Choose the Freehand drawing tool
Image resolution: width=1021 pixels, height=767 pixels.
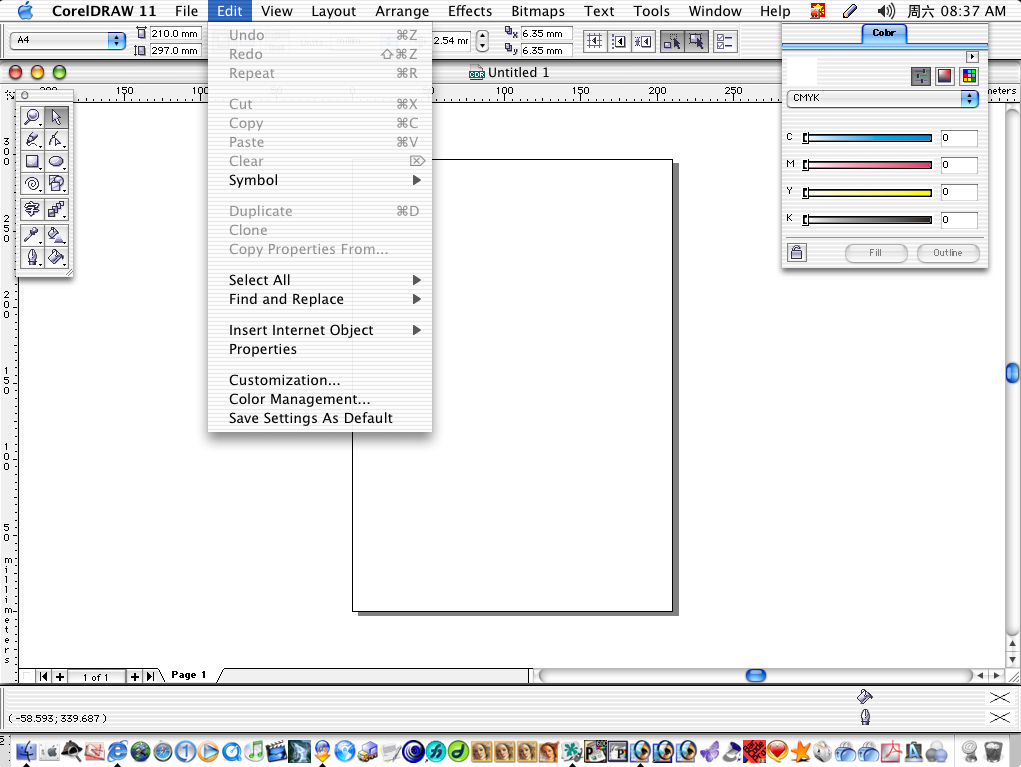tap(32, 139)
